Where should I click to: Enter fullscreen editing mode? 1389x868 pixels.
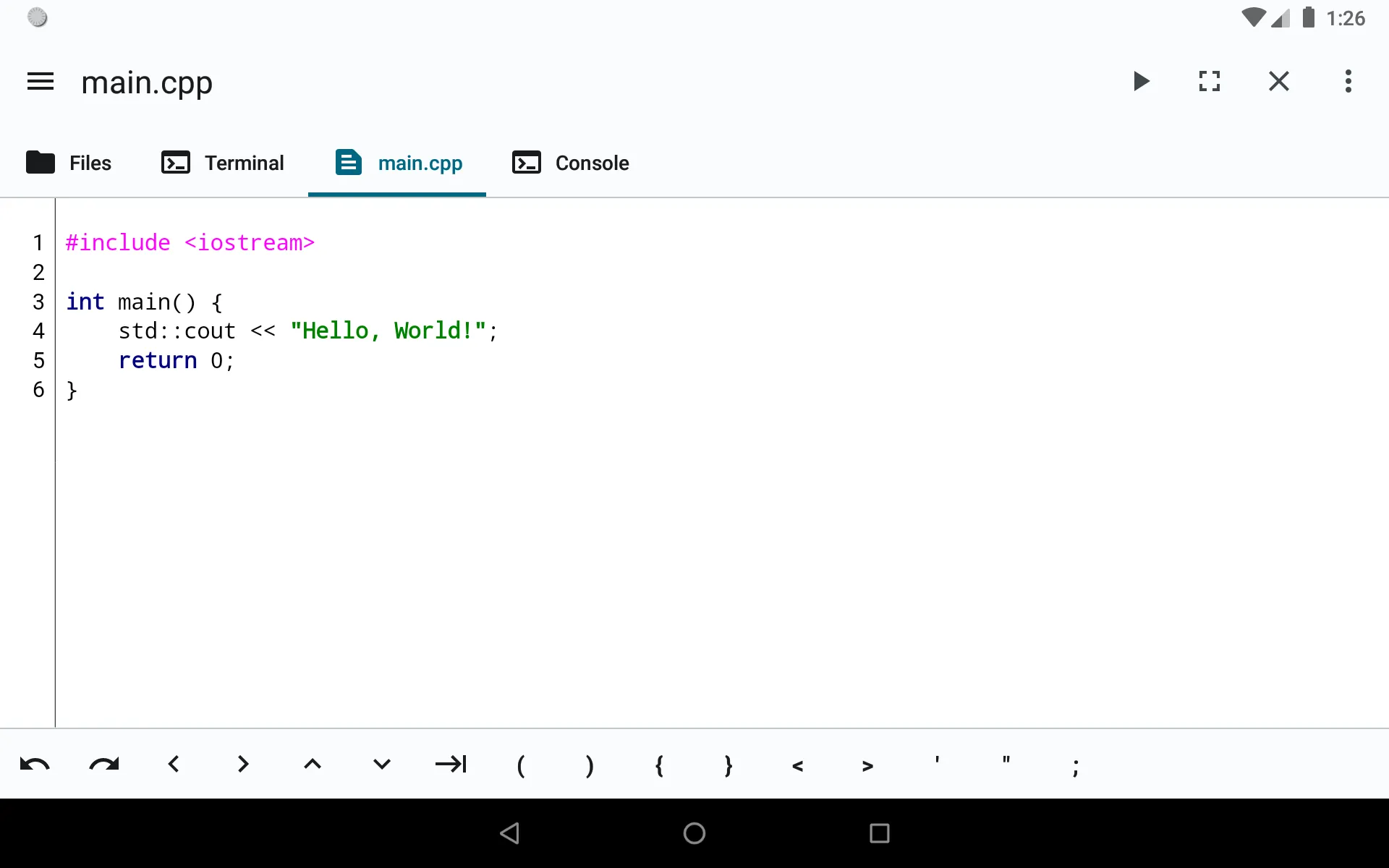pos(1210,81)
